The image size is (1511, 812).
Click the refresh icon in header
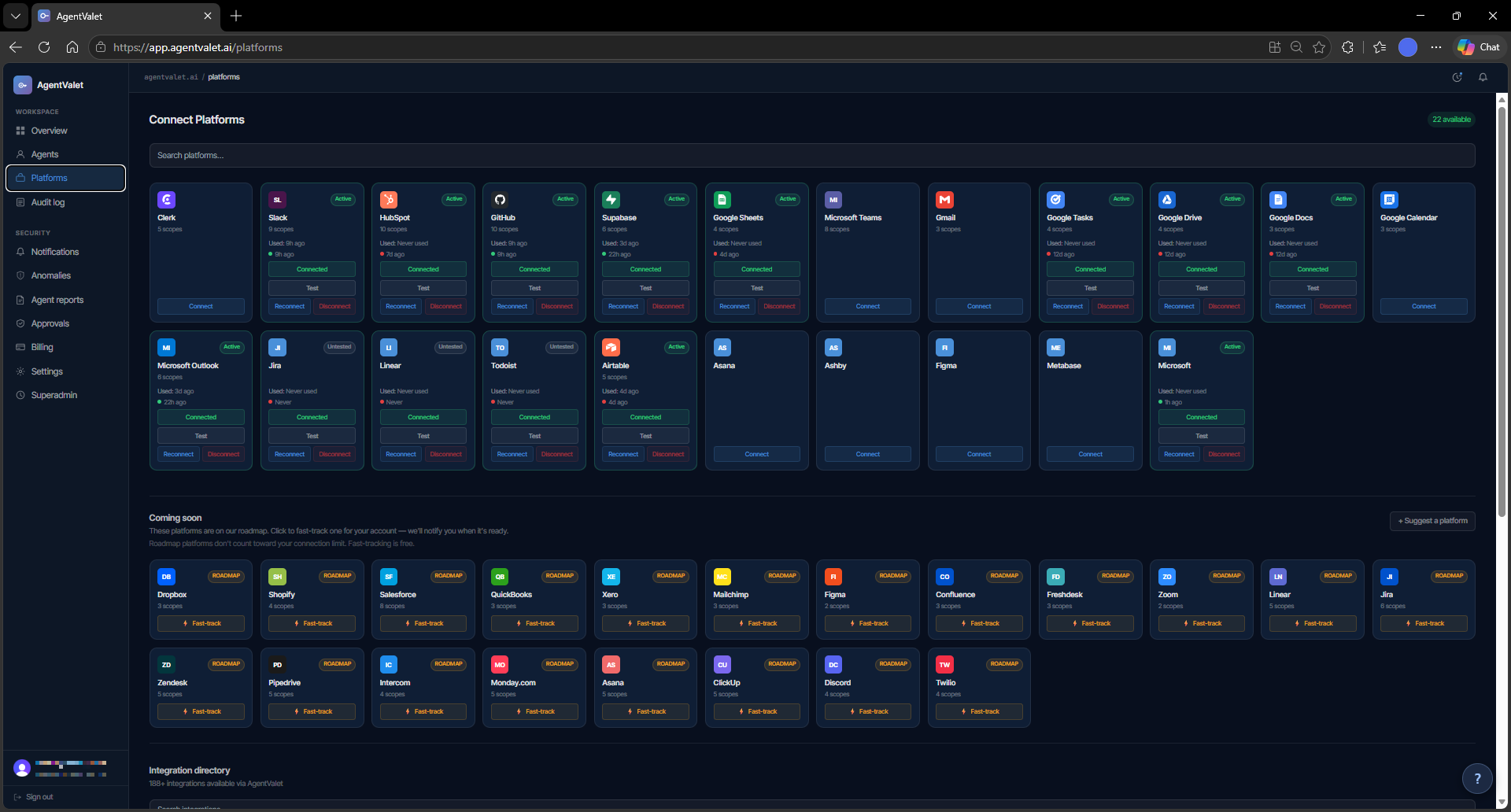[x=1457, y=77]
